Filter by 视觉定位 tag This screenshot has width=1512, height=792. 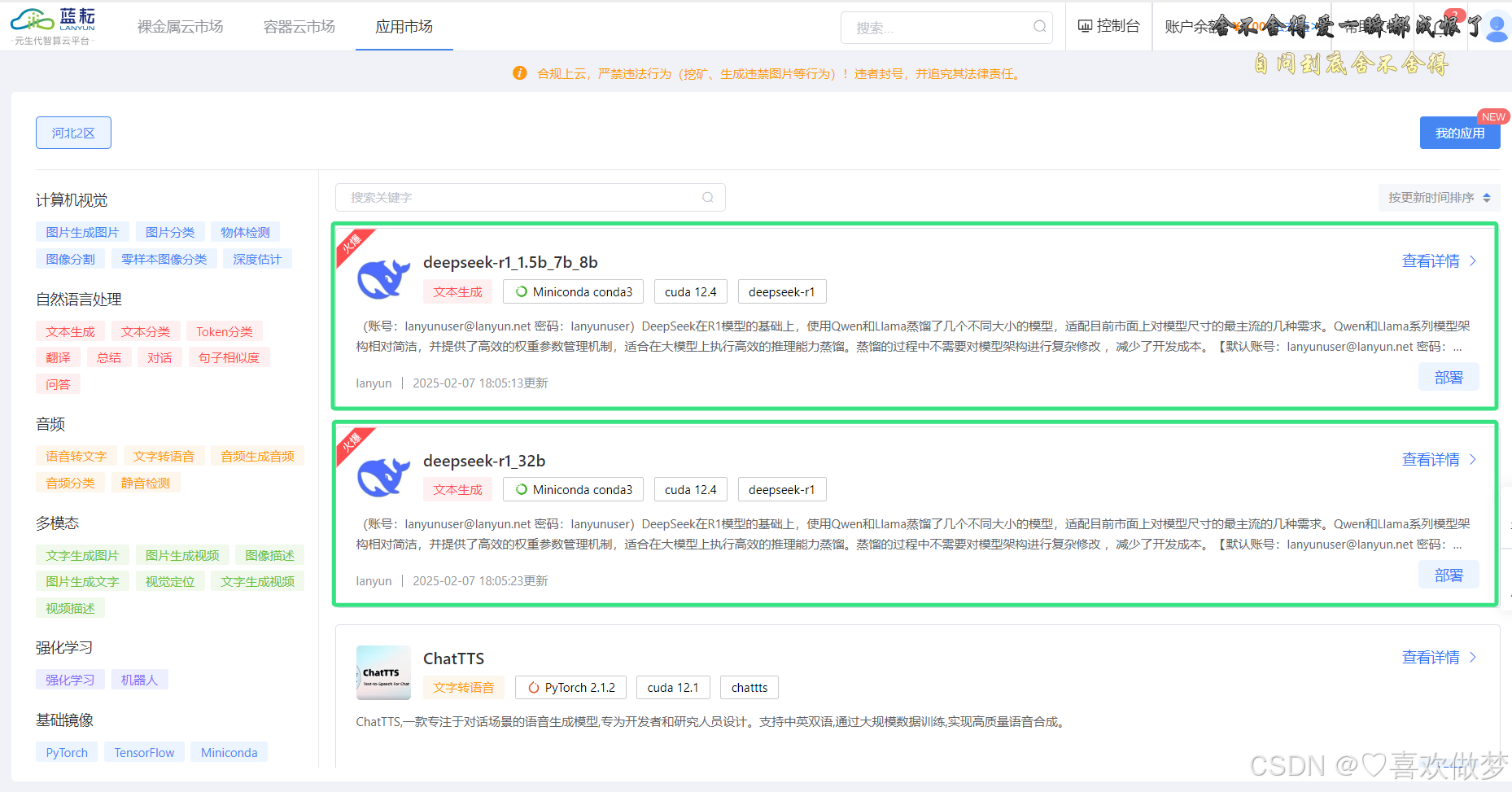click(170, 582)
